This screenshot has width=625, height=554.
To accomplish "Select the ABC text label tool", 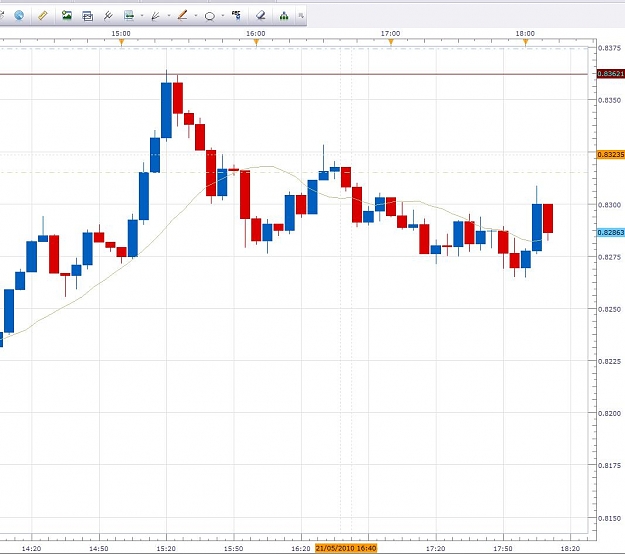I will 236,16.
